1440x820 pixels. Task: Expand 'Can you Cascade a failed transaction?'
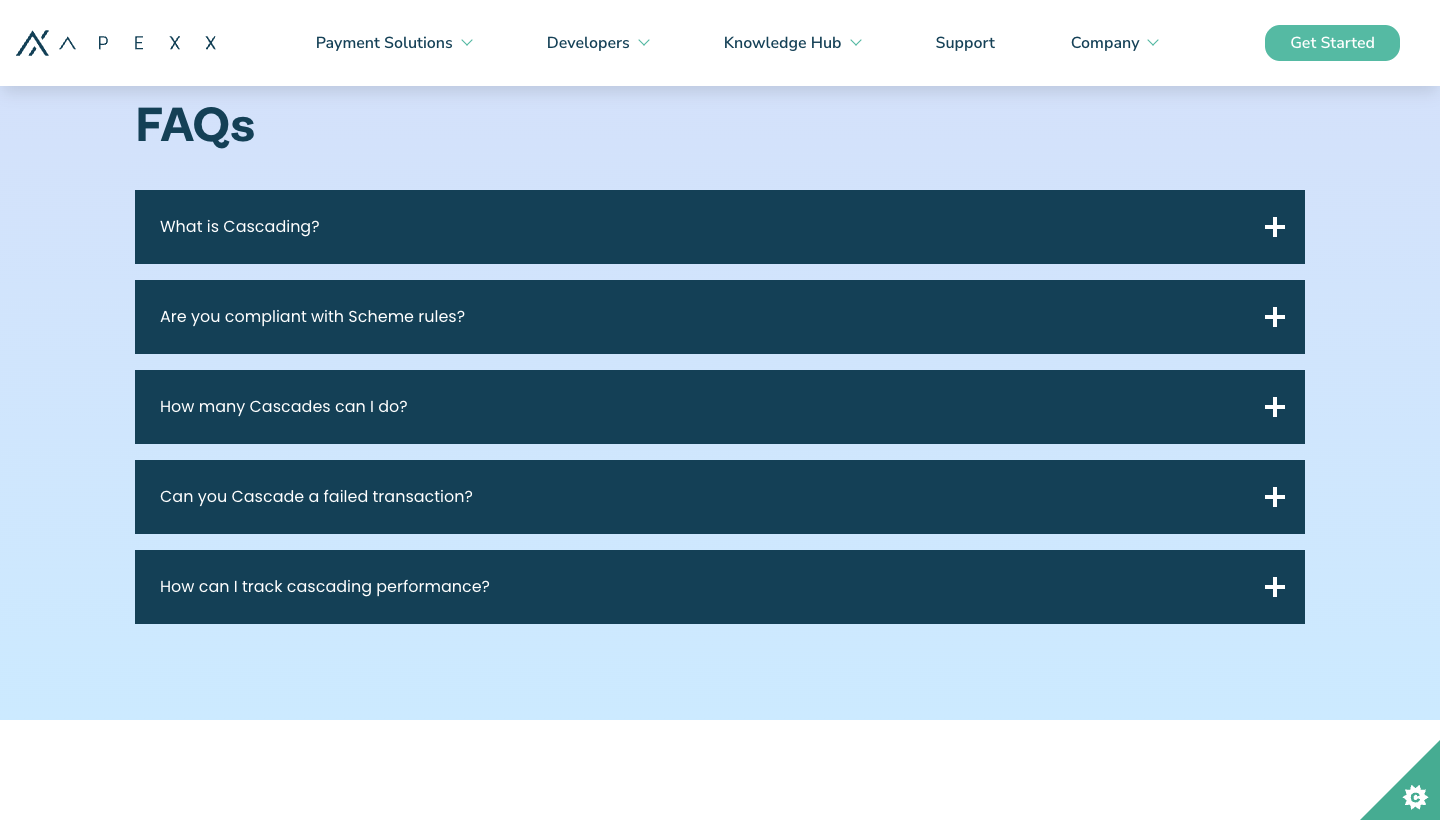coord(720,497)
